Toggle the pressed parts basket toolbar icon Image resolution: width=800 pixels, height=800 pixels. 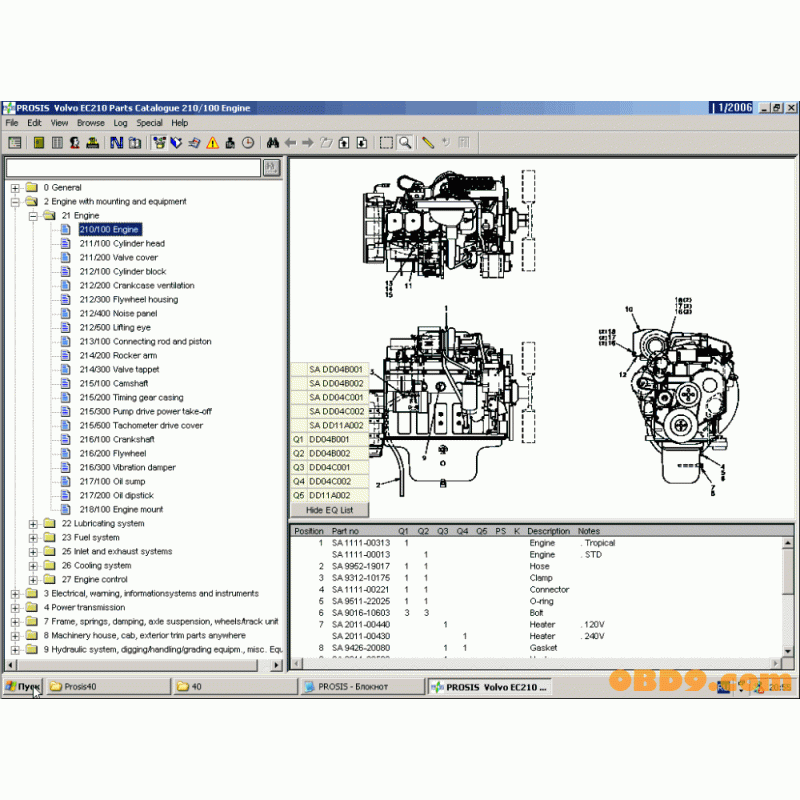pyautogui.click(x=160, y=143)
